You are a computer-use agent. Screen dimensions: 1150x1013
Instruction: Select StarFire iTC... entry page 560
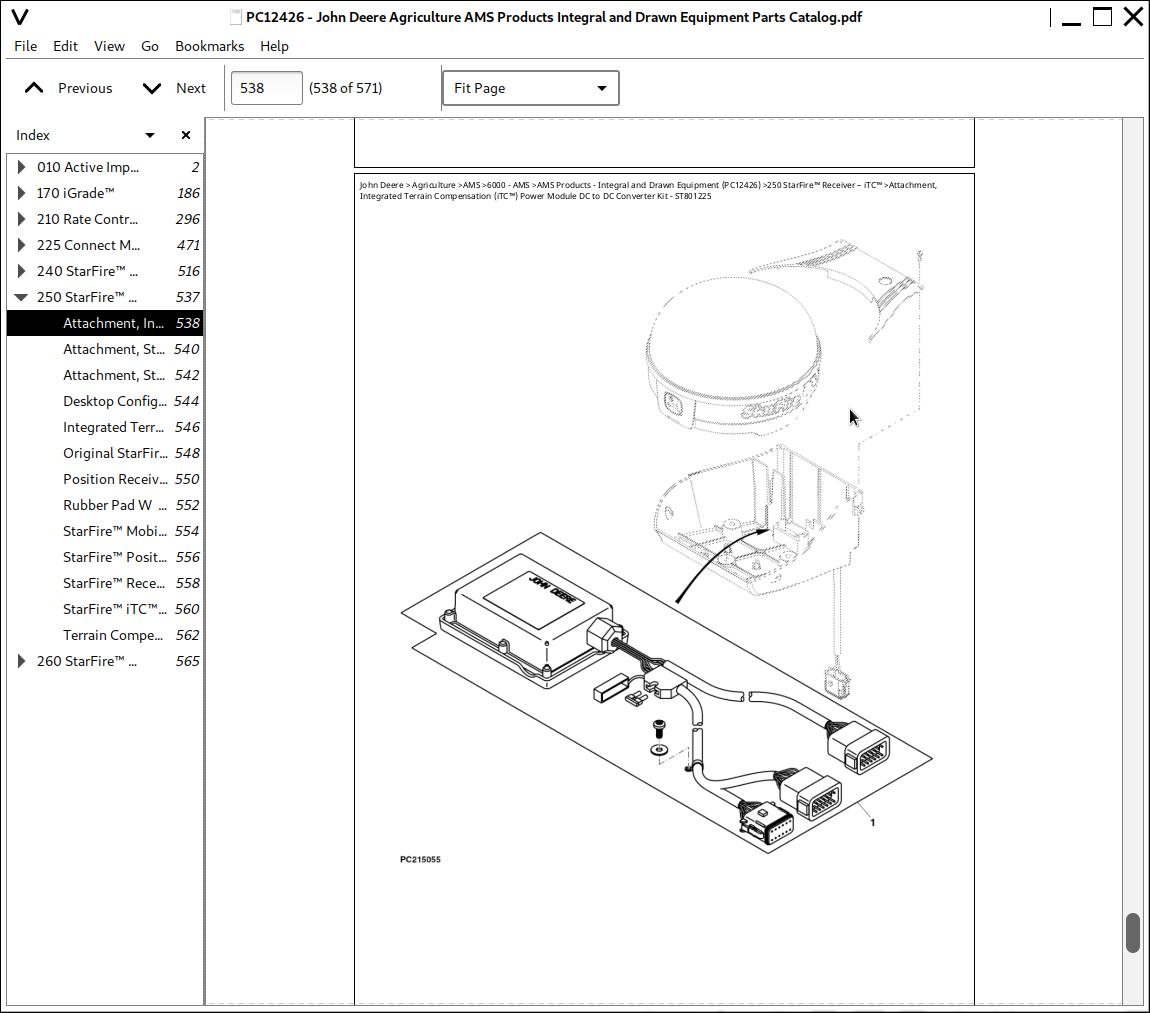point(105,609)
